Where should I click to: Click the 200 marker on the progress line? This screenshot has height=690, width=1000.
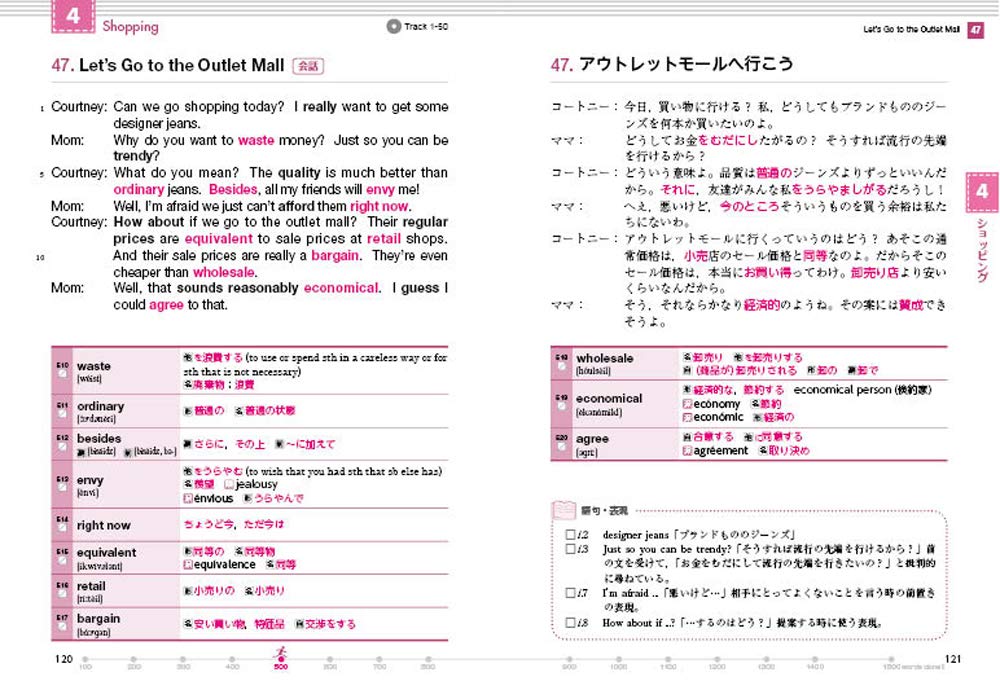click(134, 660)
